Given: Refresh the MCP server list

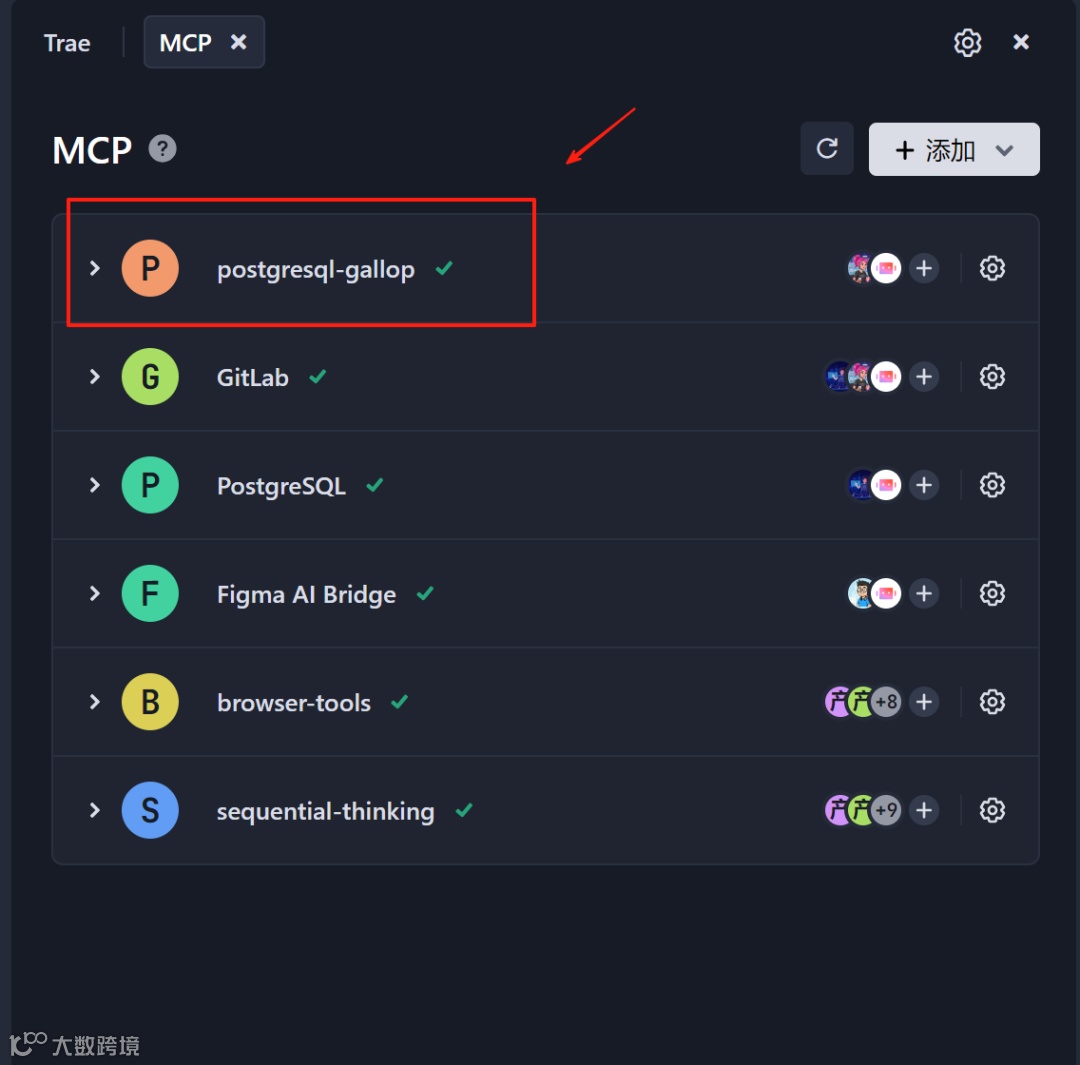Looking at the screenshot, I should (x=827, y=149).
